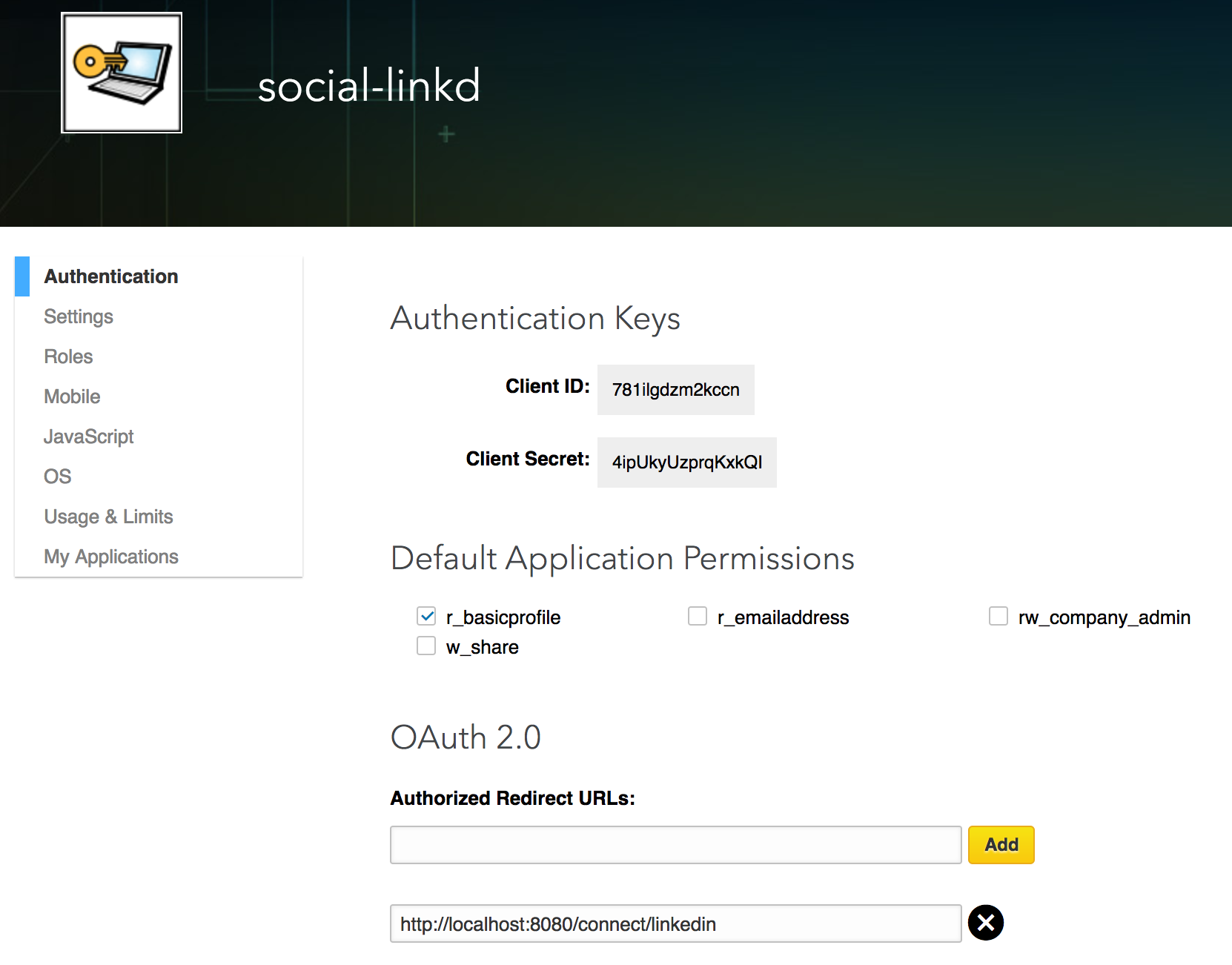The image size is (1232, 965).
Task: Click the Authorized Redirect URLs label
Action: click(x=513, y=798)
